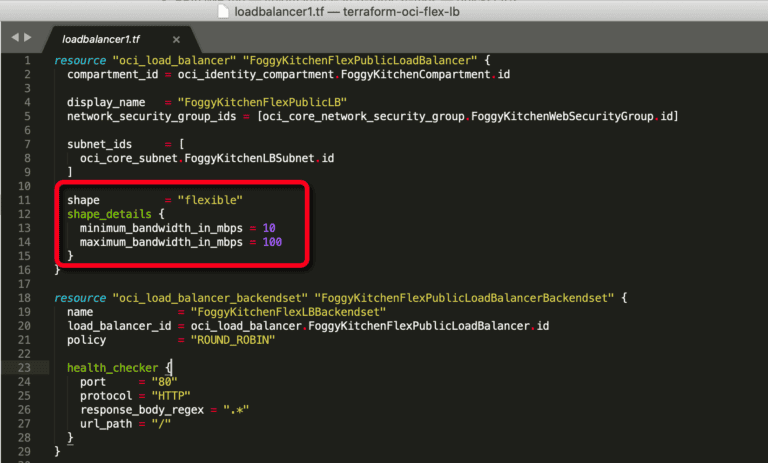Click load_balancer_id attribute on line 20
768x463 pixels.
pyautogui.click(x=119, y=326)
